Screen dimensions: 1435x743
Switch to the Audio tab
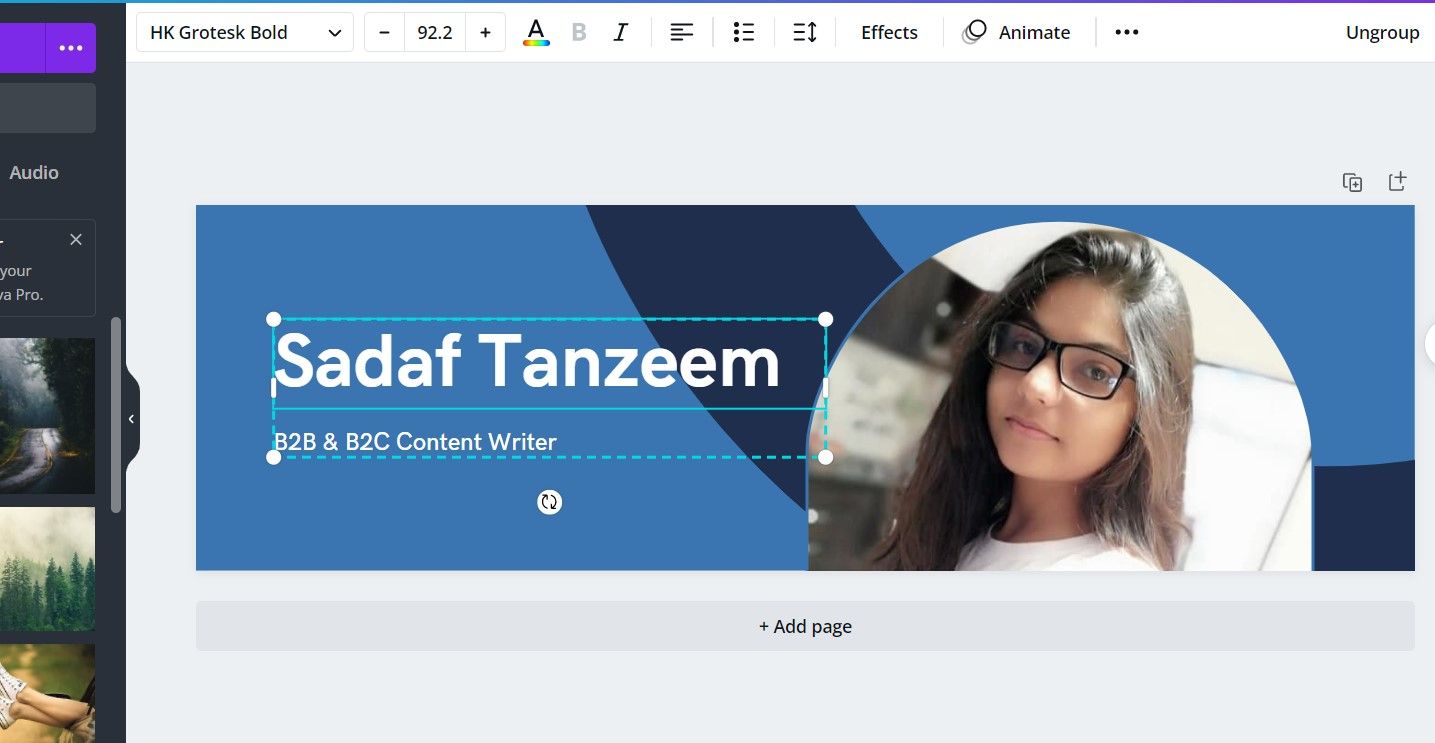[34, 172]
